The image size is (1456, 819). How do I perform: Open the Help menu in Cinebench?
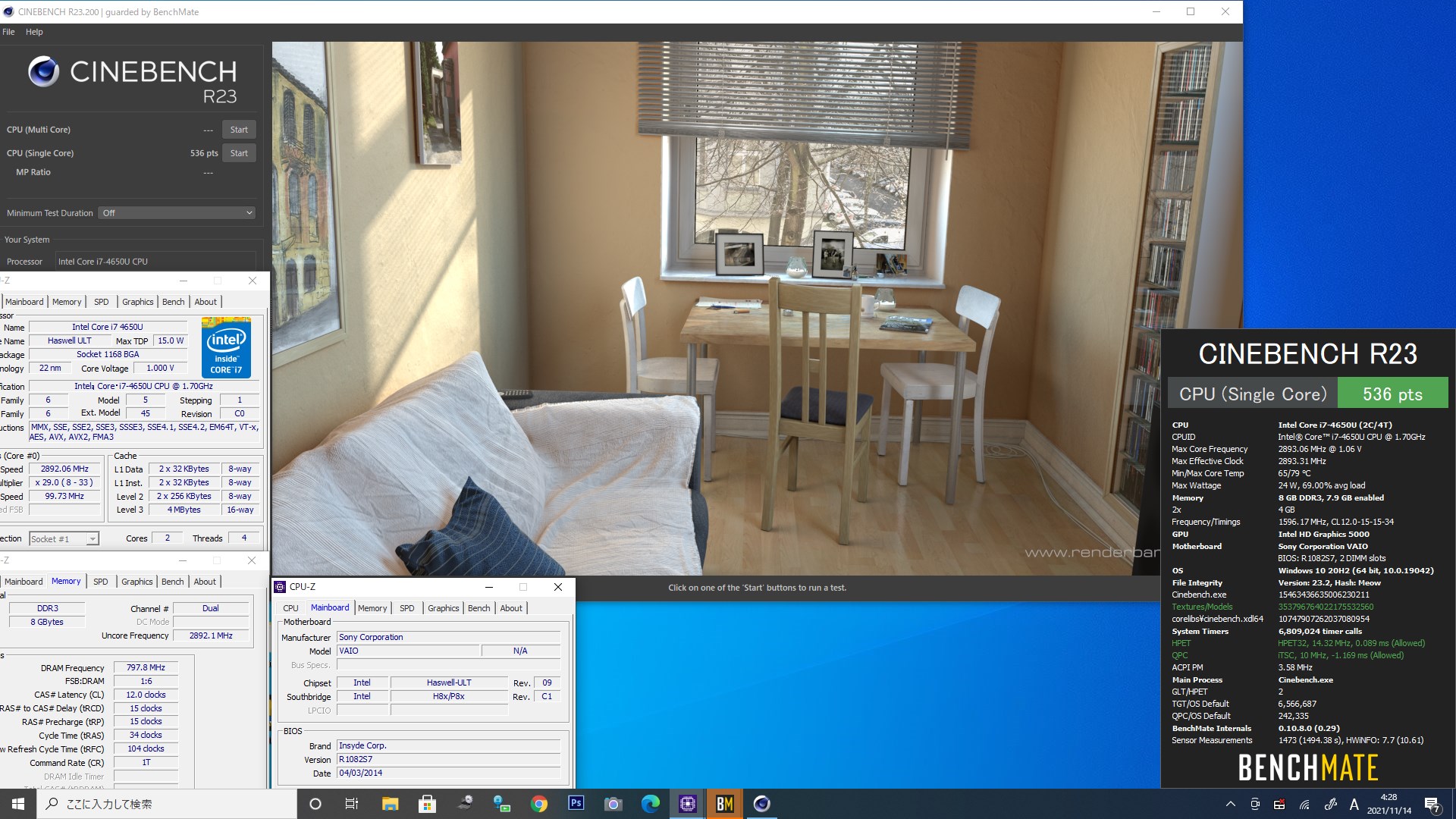(x=34, y=32)
